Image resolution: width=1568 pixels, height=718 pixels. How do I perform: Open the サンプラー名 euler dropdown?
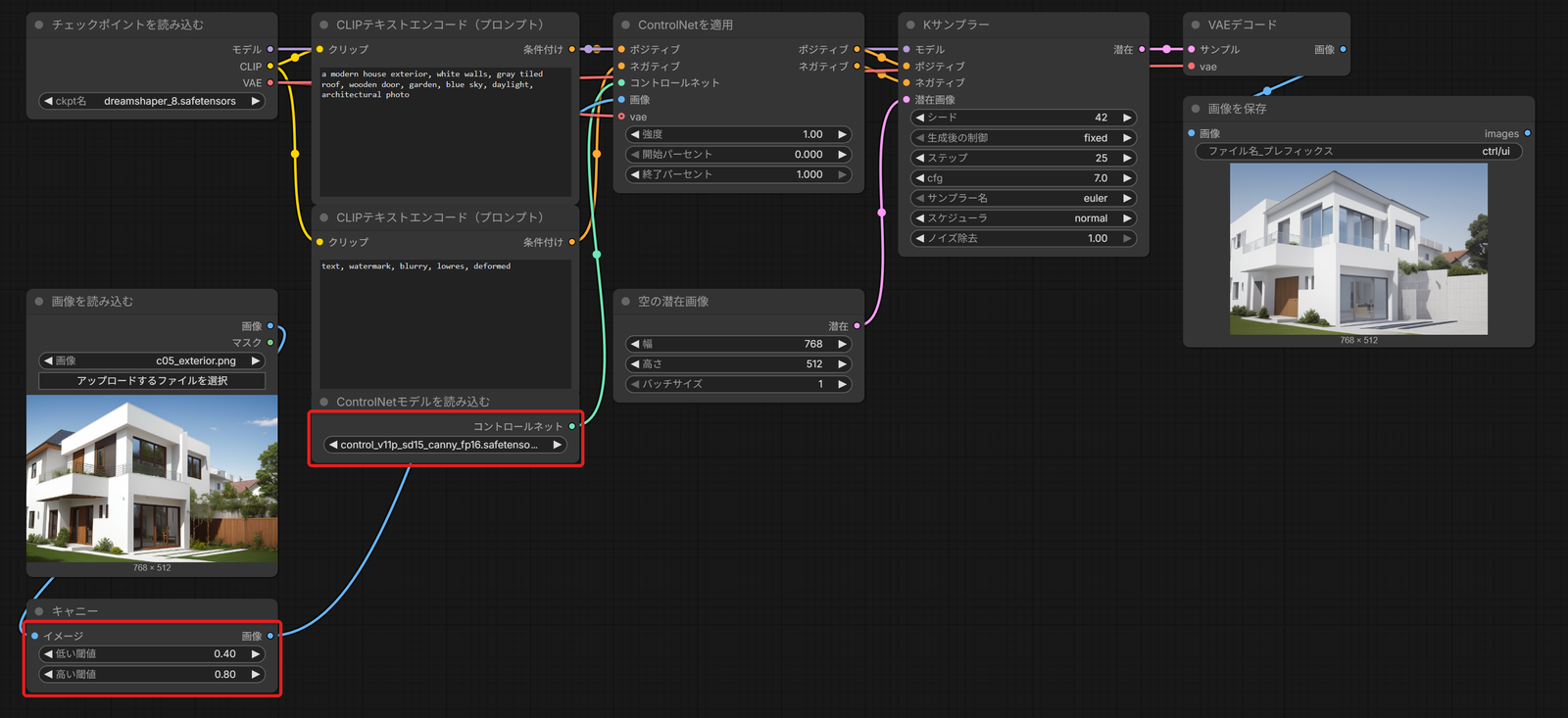(x=1023, y=198)
